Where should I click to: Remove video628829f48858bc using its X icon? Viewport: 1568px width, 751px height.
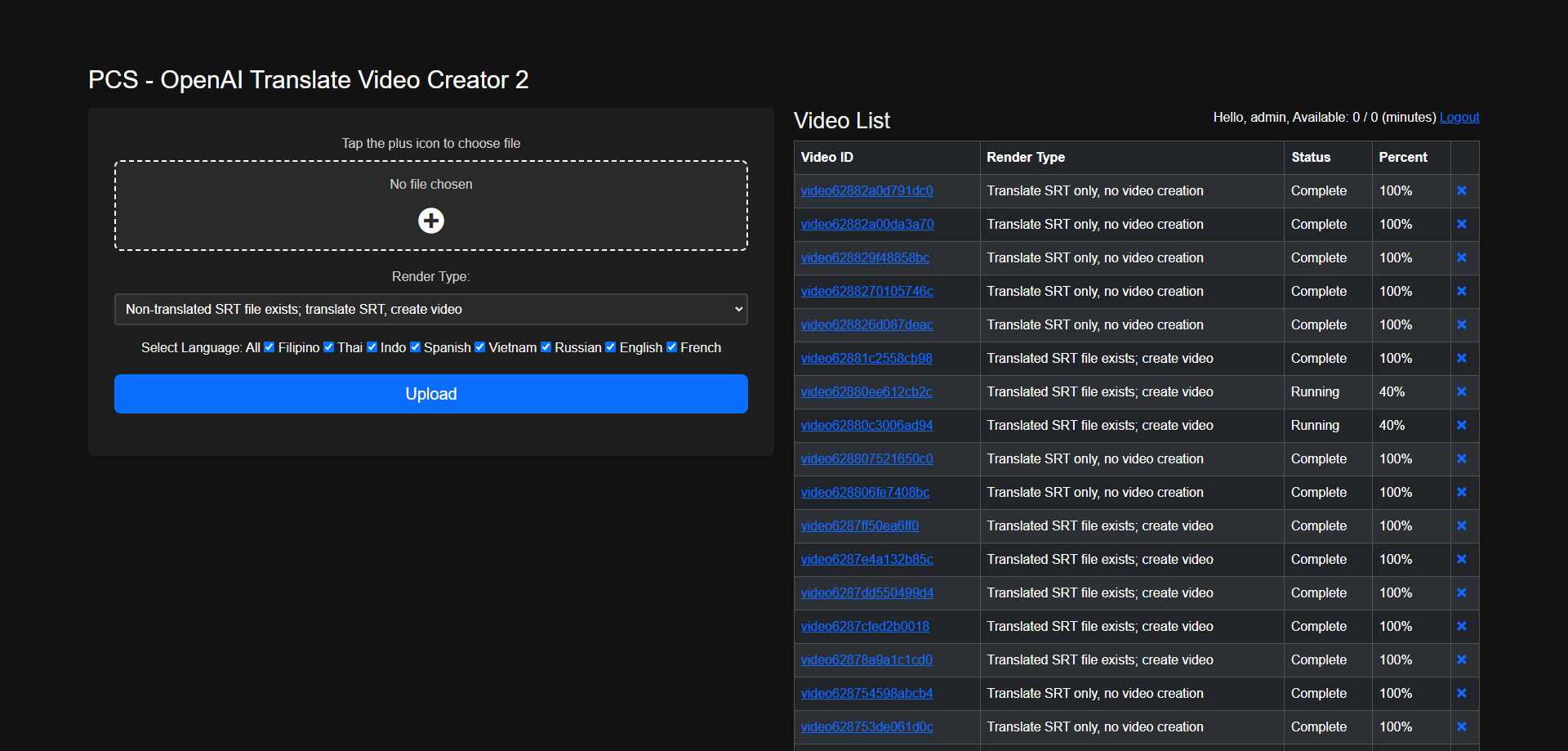click(x=1462, y=257)
